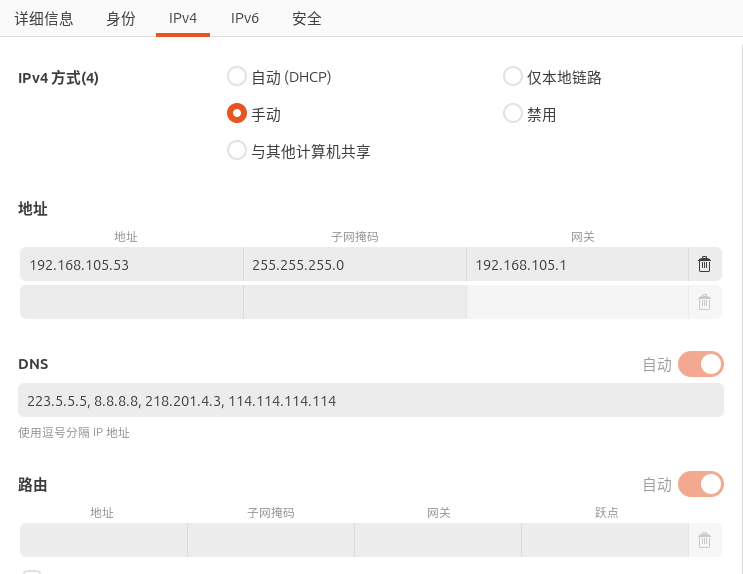Edit the 192.168.105.1 gateway field
This screenshot has height=574, width=743.
click(576, 265)
